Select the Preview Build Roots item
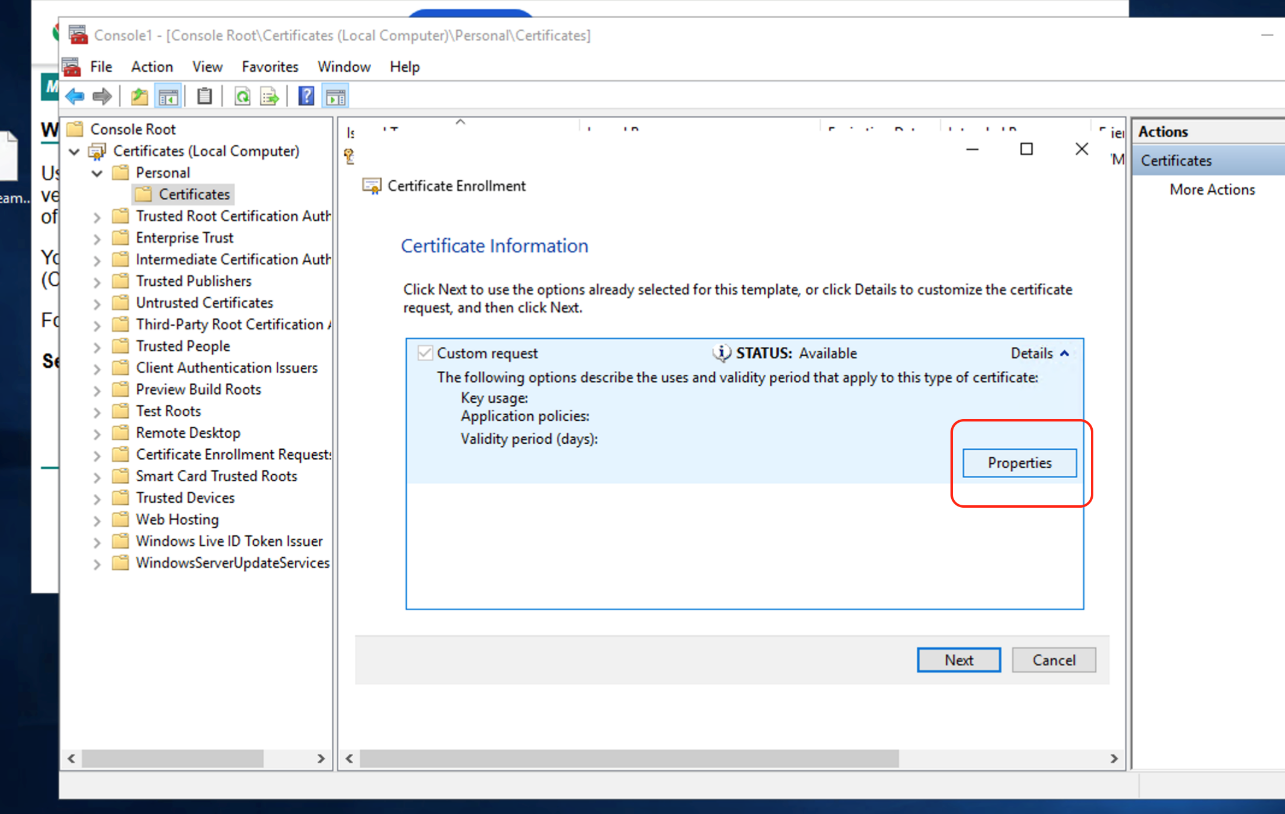This screenshot has width=1285, height=814. tap(198, 390)
